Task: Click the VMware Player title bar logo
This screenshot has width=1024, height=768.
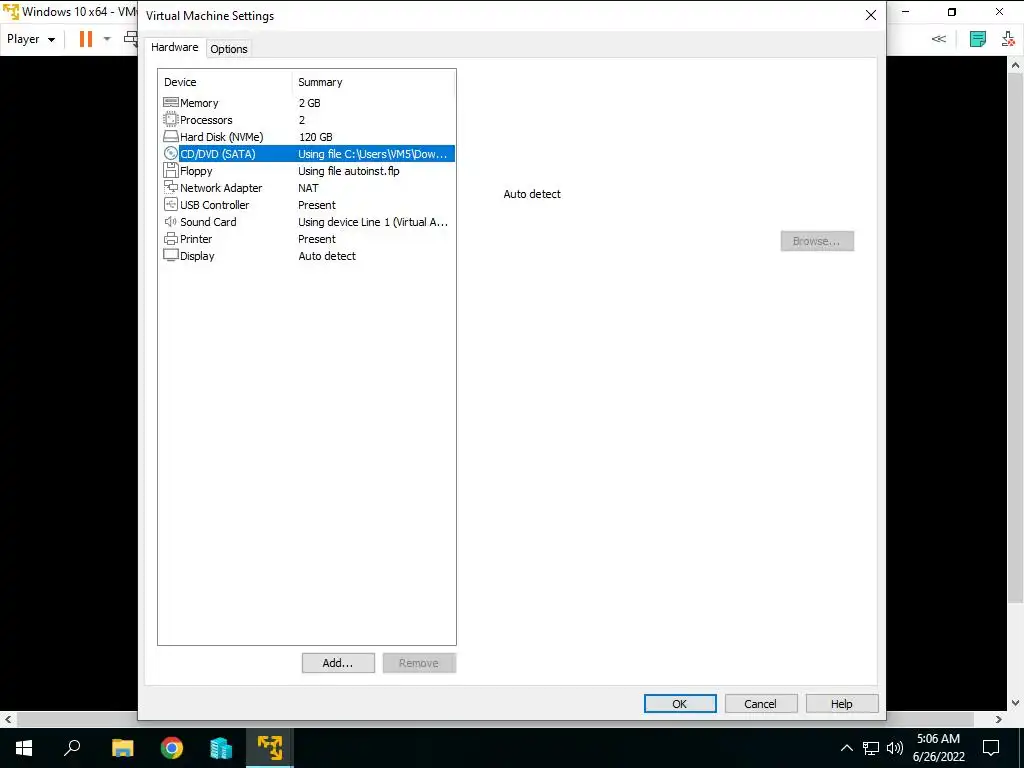Action: pos(11,12)
